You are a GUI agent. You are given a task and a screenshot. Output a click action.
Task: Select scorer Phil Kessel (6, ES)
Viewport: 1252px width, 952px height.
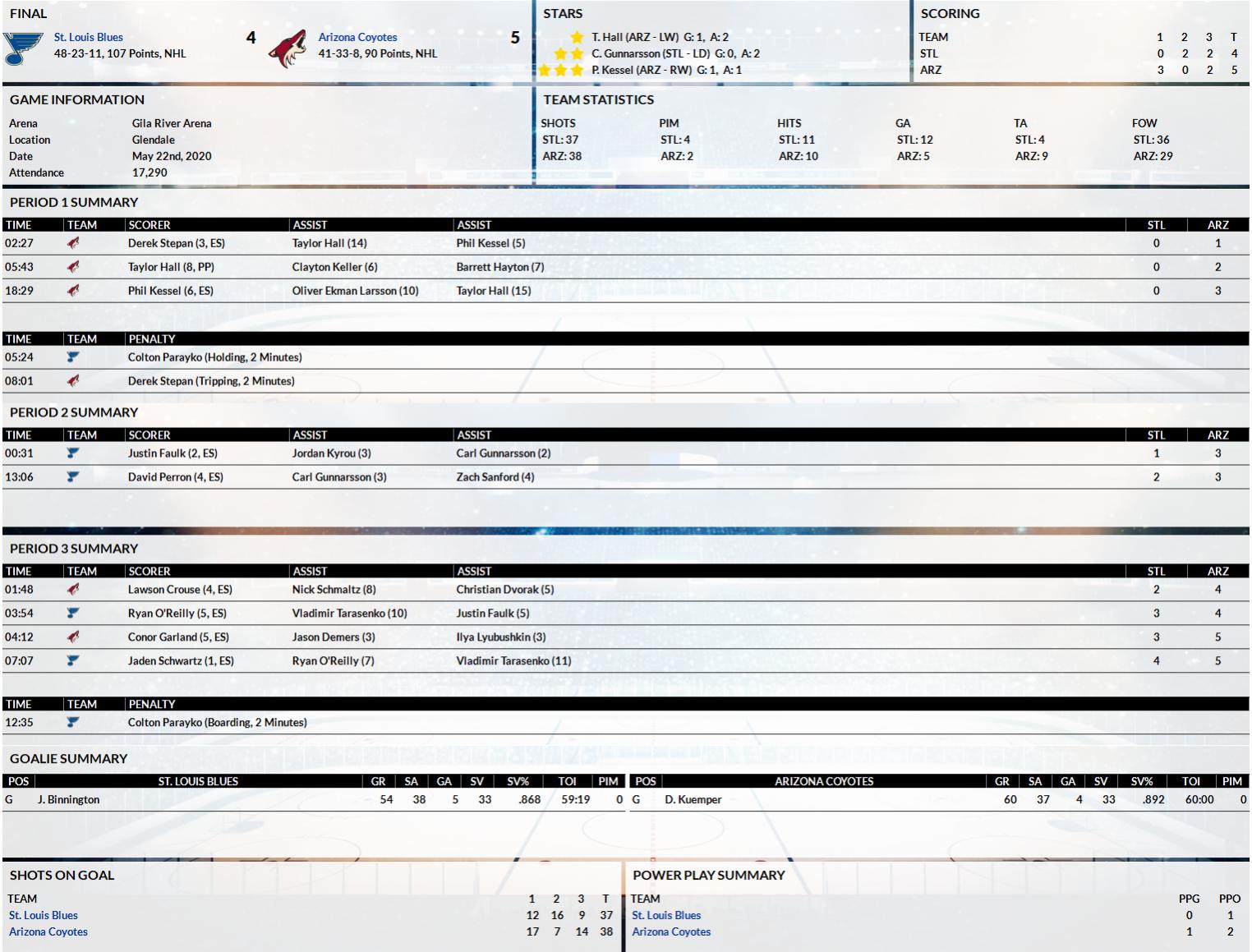click(x=171, y=291)
